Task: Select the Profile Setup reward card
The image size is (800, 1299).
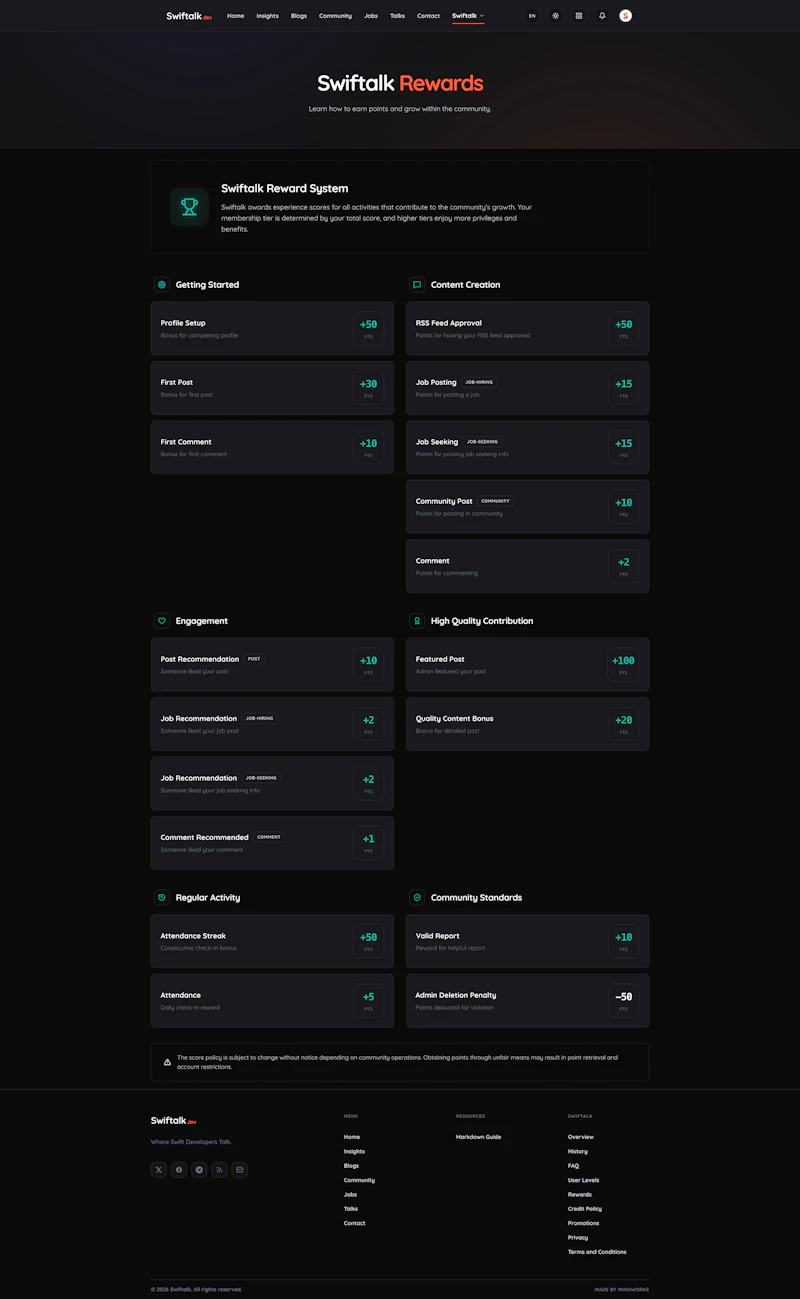Action: pos(272,329)
